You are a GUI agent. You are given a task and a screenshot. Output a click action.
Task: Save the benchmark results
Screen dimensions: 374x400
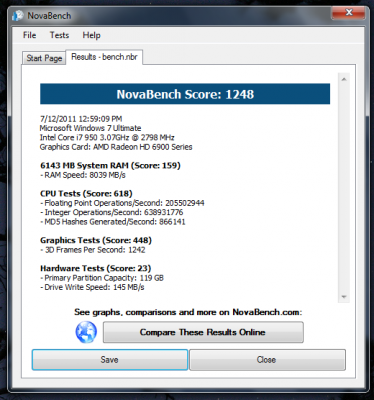110,360
